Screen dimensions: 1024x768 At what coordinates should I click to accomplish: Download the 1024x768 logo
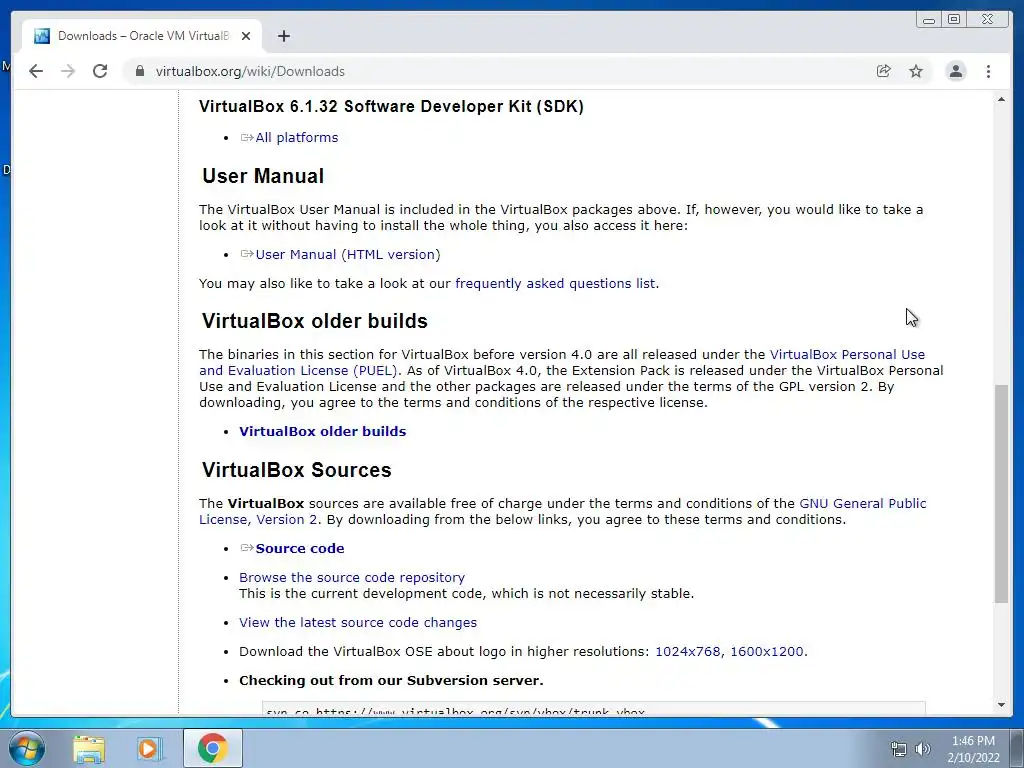[x=688, y=652]
